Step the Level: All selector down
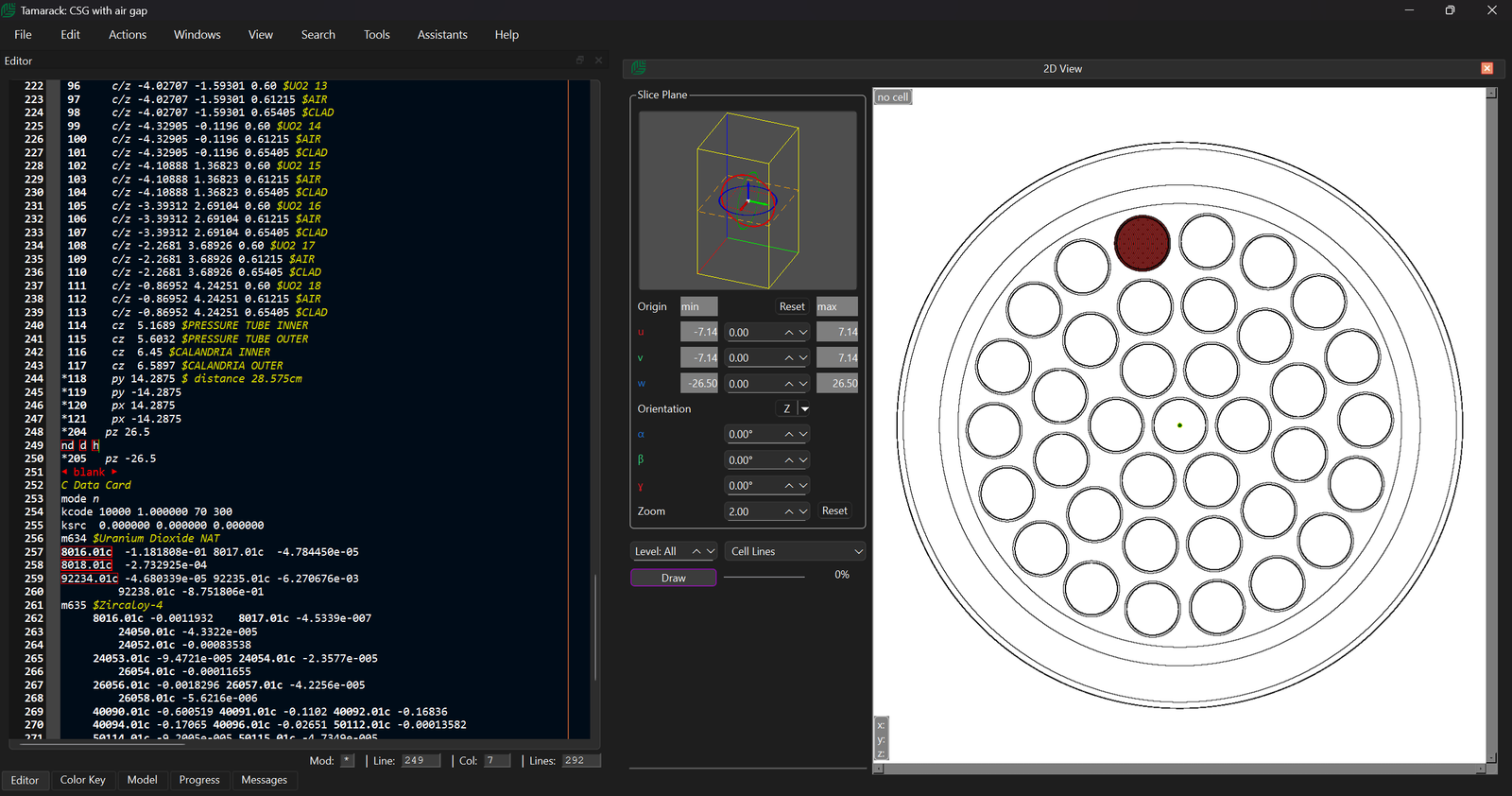This screenshot has width=1512, height=796. (711, 552)
